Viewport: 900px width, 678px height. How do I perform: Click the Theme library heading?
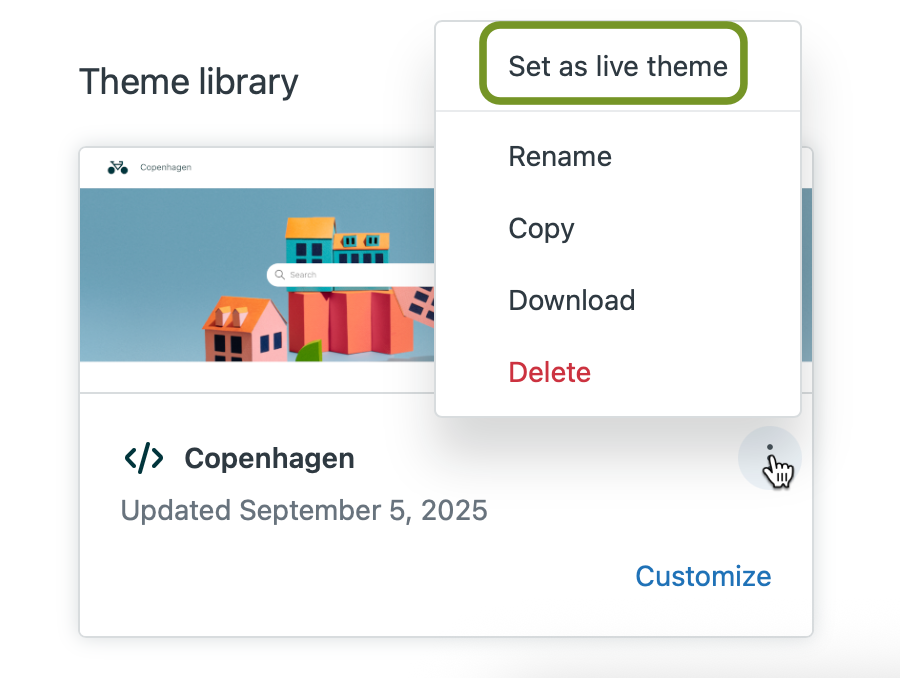pyautogui.click(x=189, y=81)
